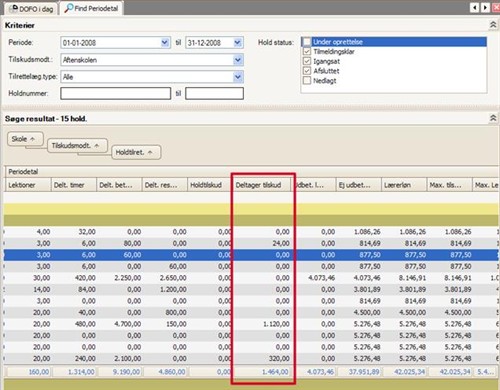Click the 2.650,00 Delt. res. cell

[164, 278]
